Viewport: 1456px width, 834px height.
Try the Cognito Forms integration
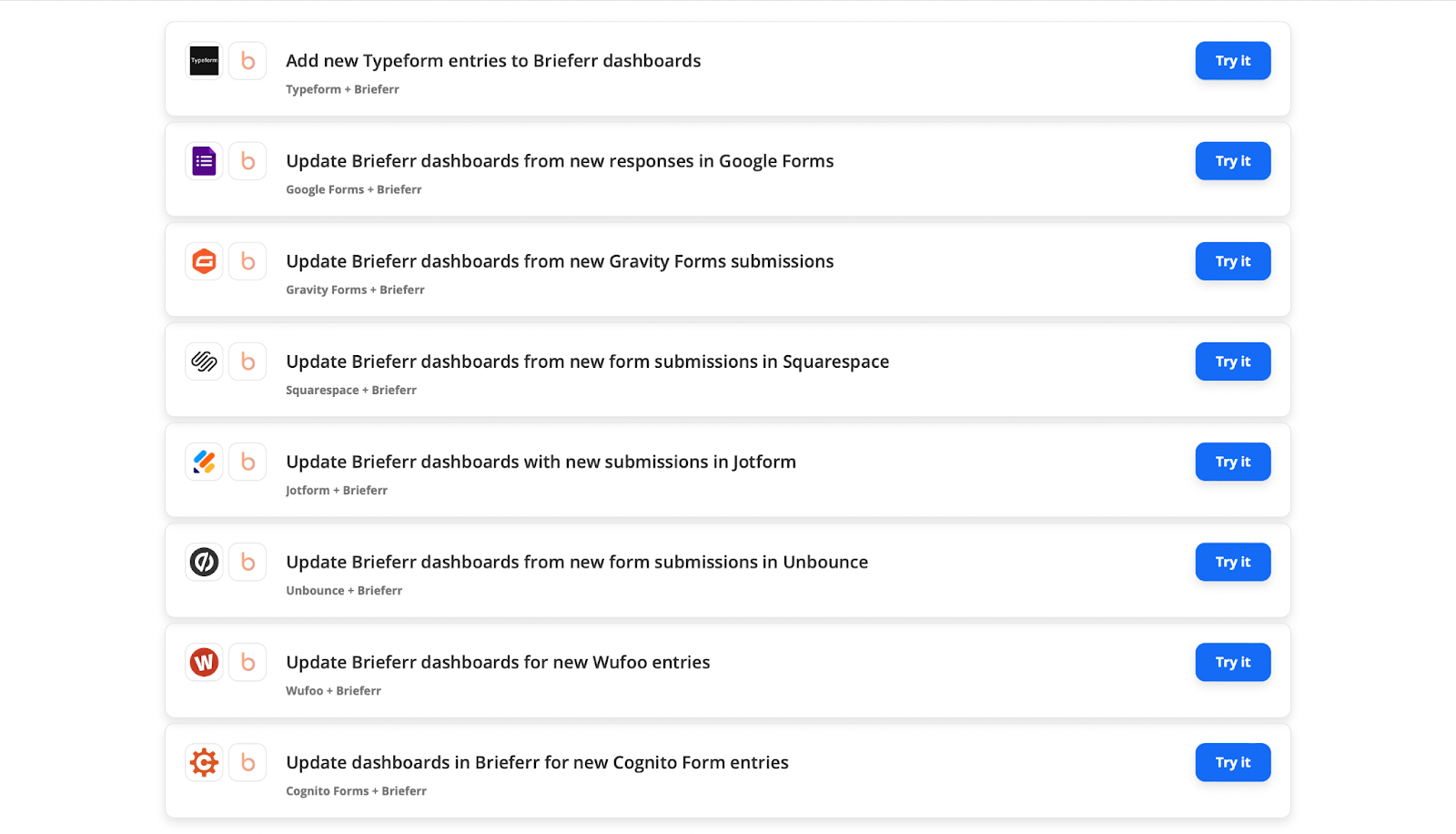click(1233, 762)
